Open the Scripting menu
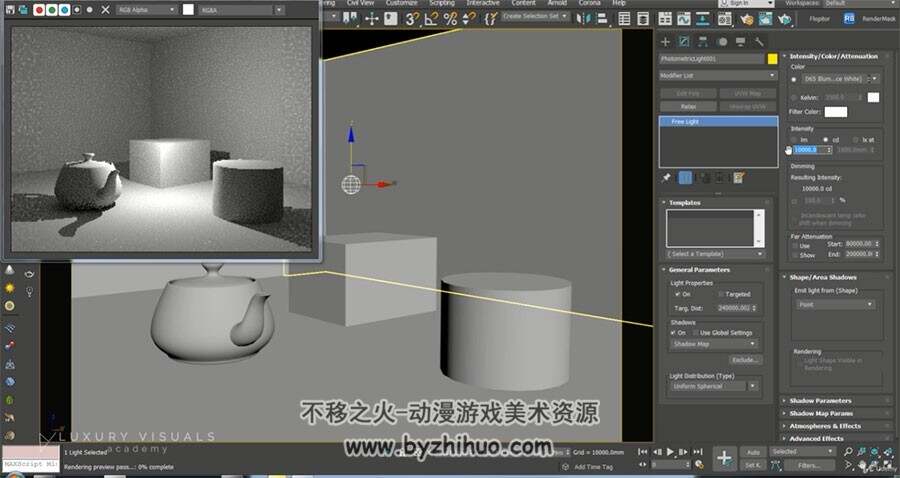 442,3
